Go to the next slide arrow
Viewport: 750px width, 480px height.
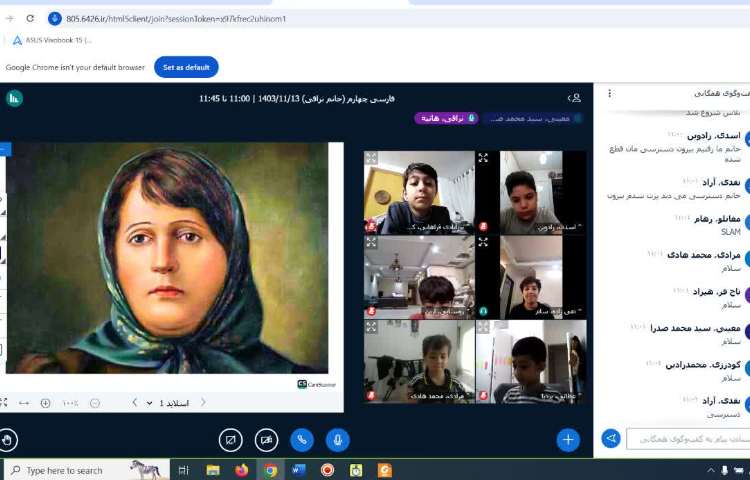coord(203,403)
